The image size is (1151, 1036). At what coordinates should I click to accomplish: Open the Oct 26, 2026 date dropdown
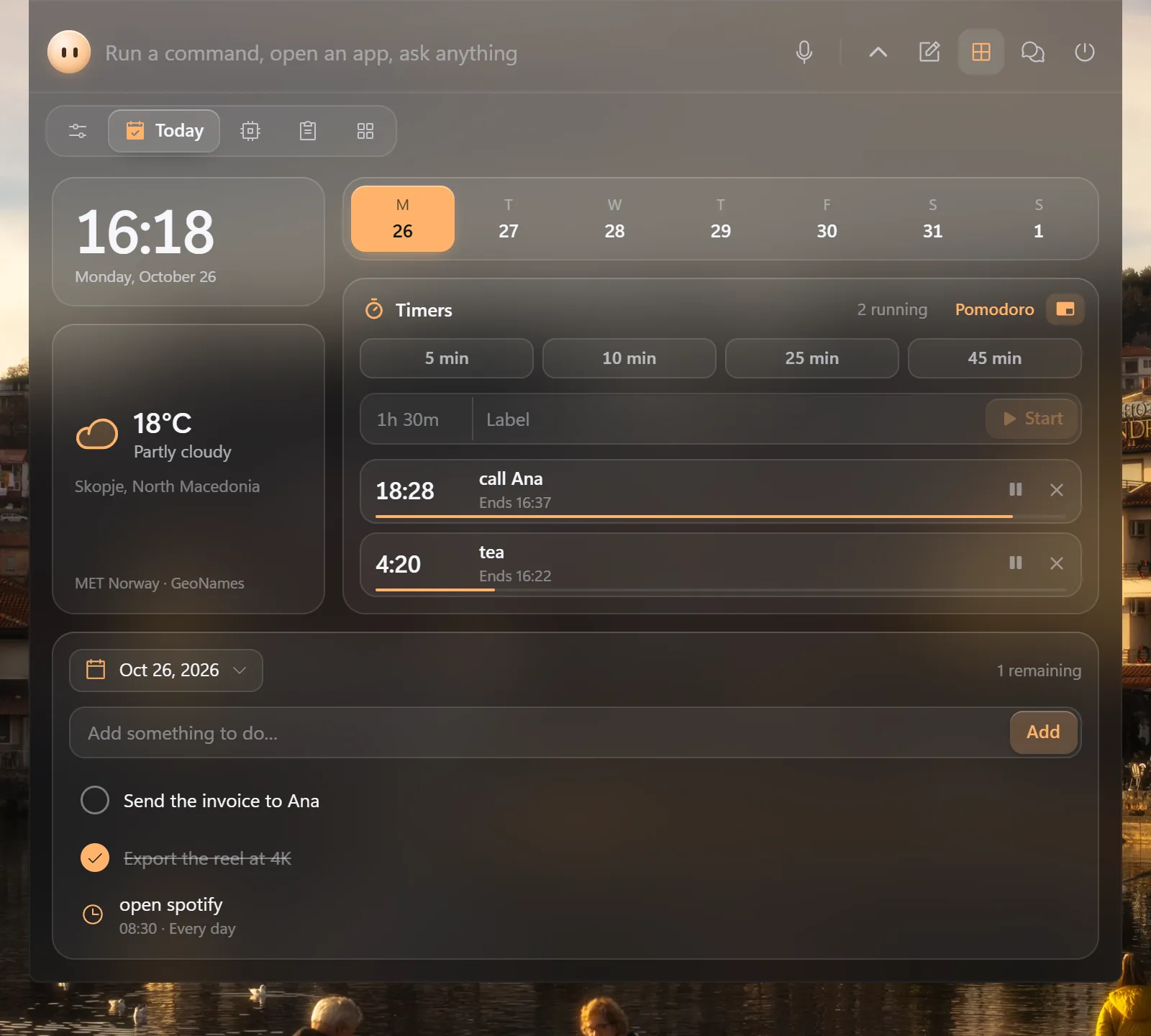[166, 671]
